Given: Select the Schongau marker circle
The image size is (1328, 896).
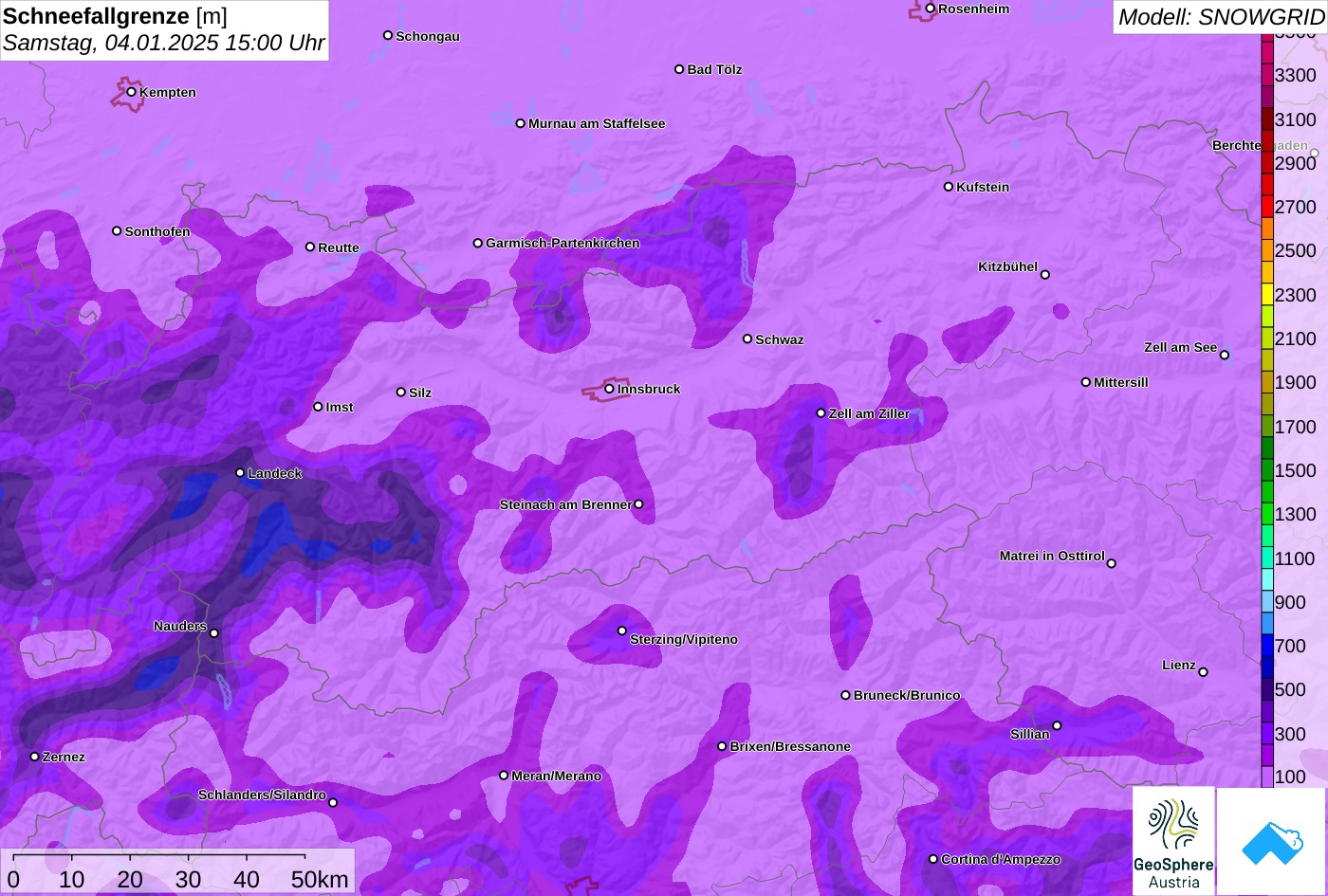Looking at the screenshot, I should 387,35.
